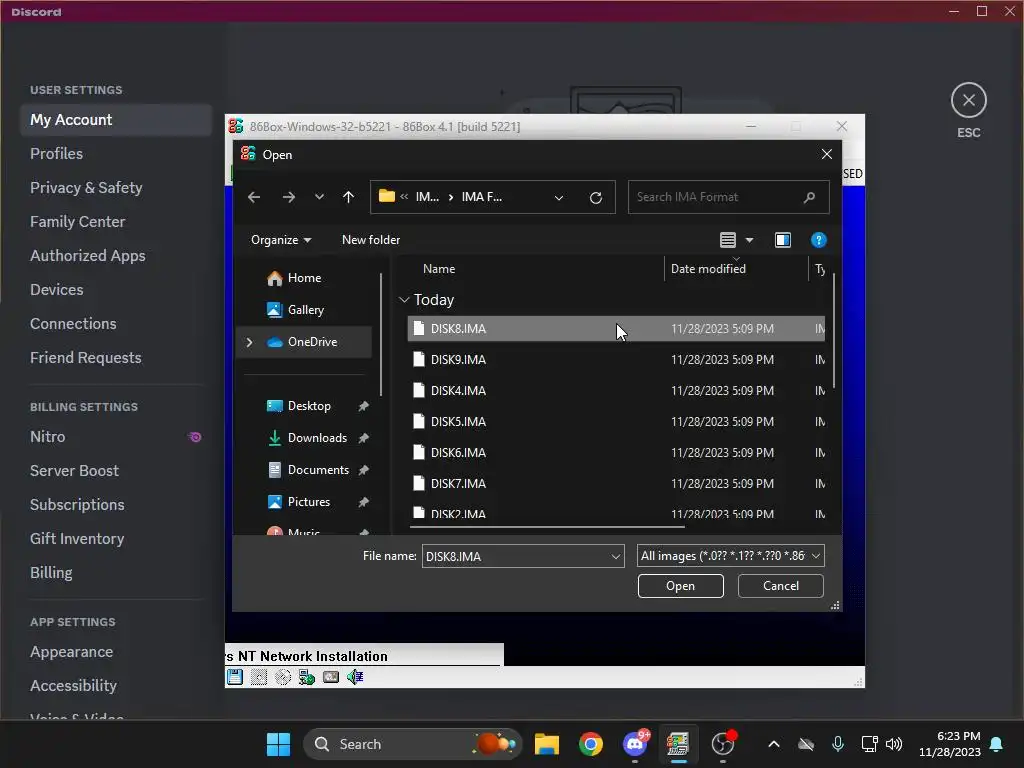Viewport: 1024px width, 768px height.
Task: Click the DISK9.IMA file icon
Action: tap(419, 360)
